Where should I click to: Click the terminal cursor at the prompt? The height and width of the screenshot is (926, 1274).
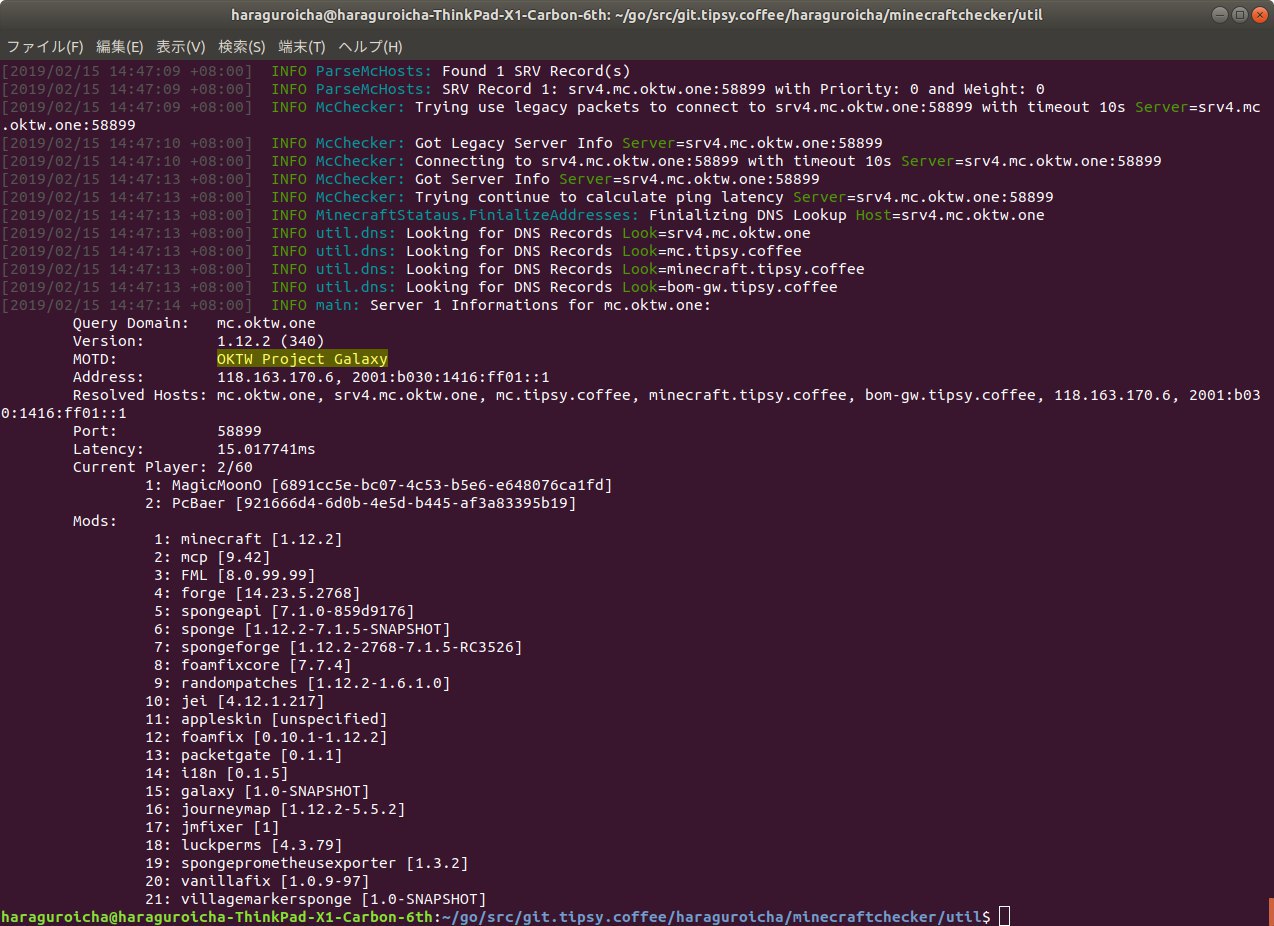[1004, 916]
